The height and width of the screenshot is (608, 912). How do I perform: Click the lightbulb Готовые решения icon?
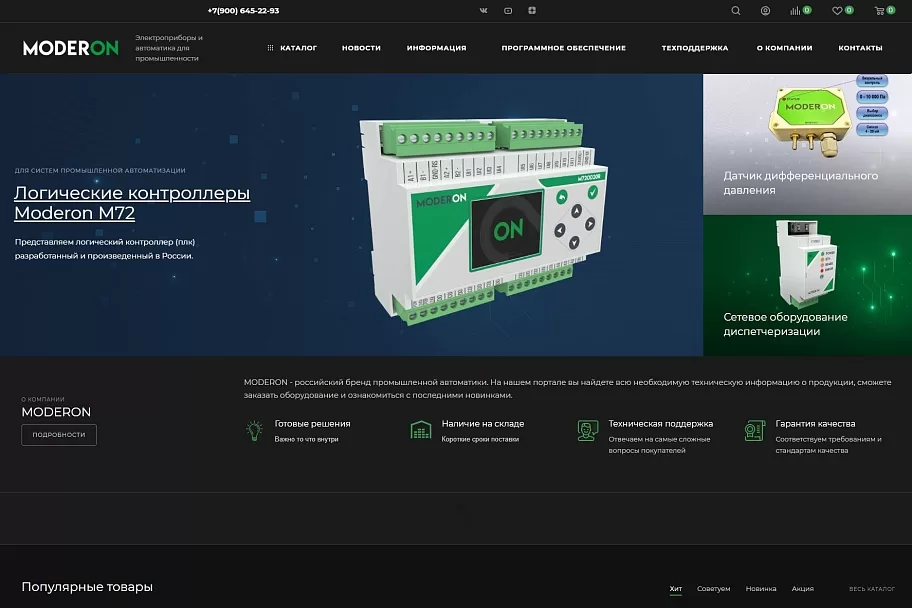click(x=254, y=431)
